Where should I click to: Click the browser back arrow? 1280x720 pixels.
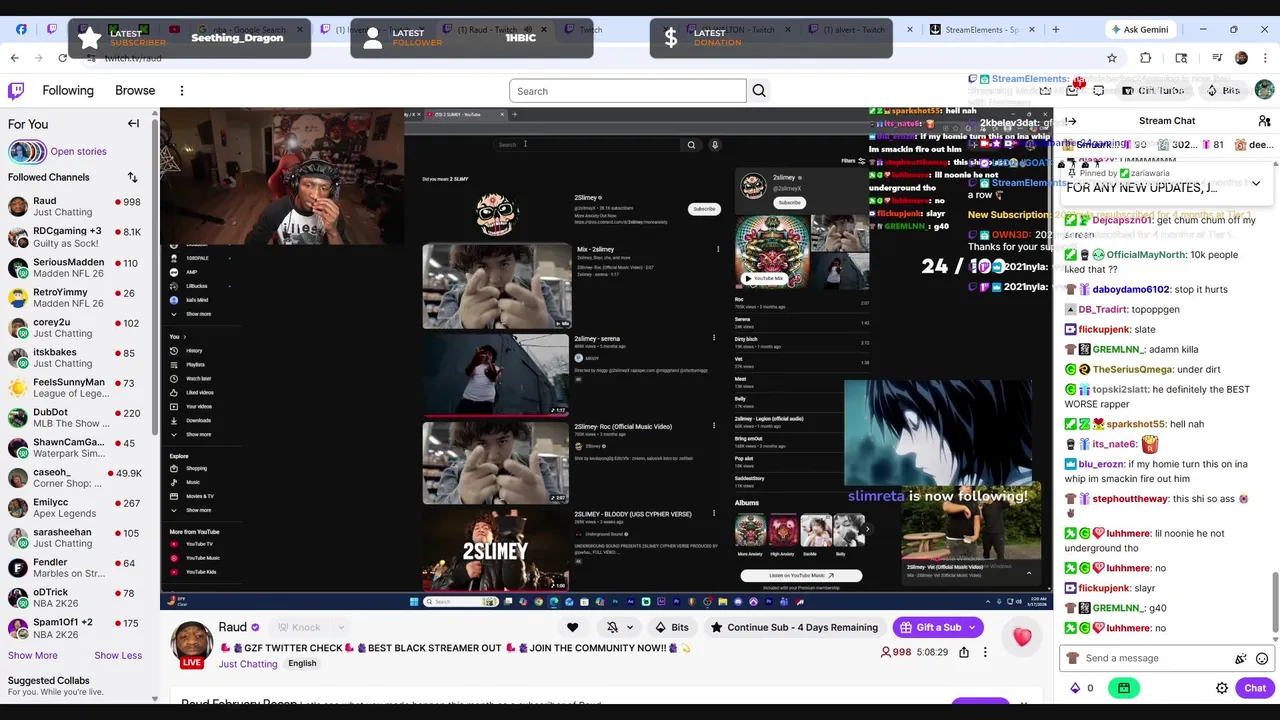tap(15, 58)
